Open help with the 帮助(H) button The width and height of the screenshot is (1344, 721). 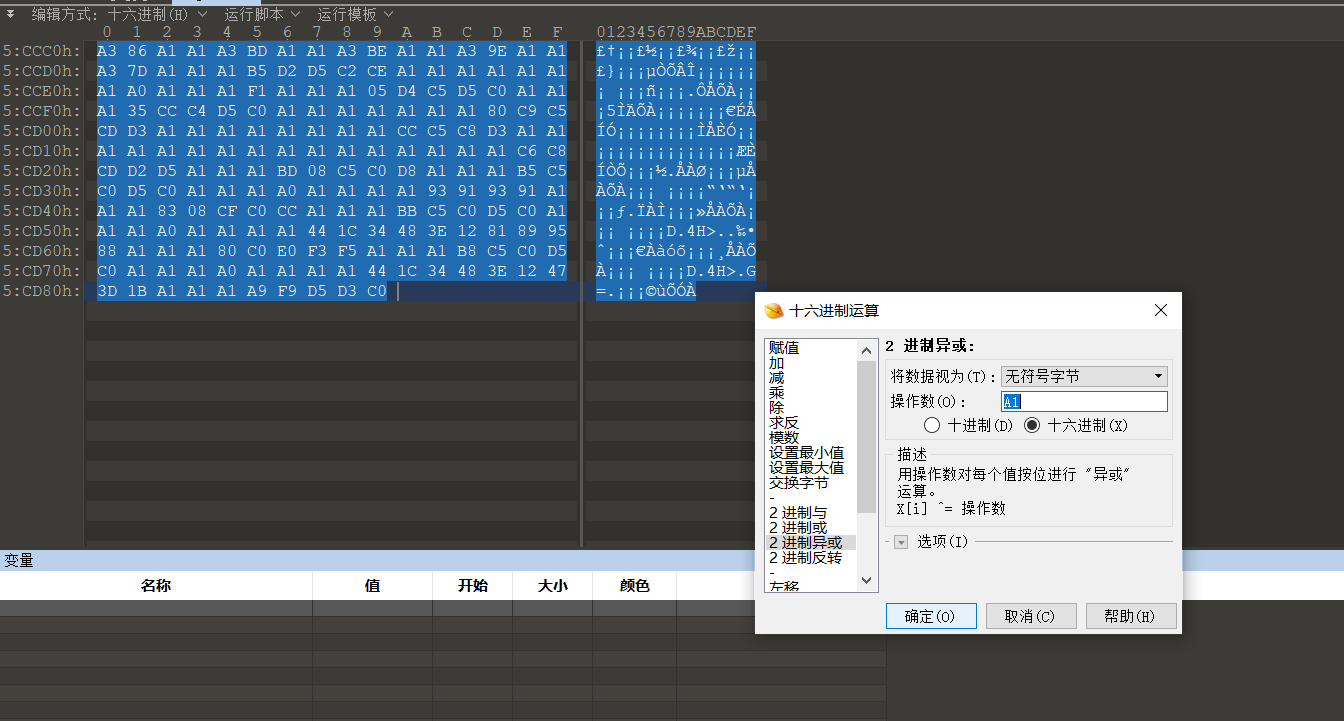click(1131, 616)
